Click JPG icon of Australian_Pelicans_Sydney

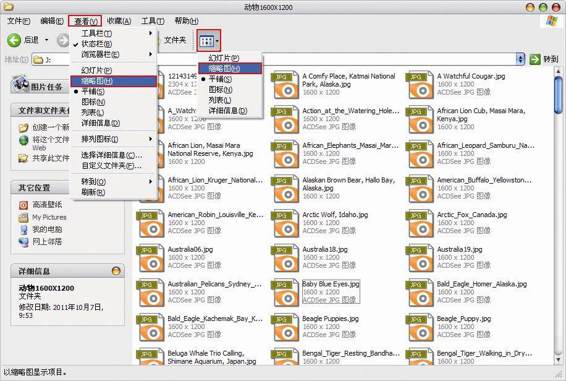pos(150,293)
